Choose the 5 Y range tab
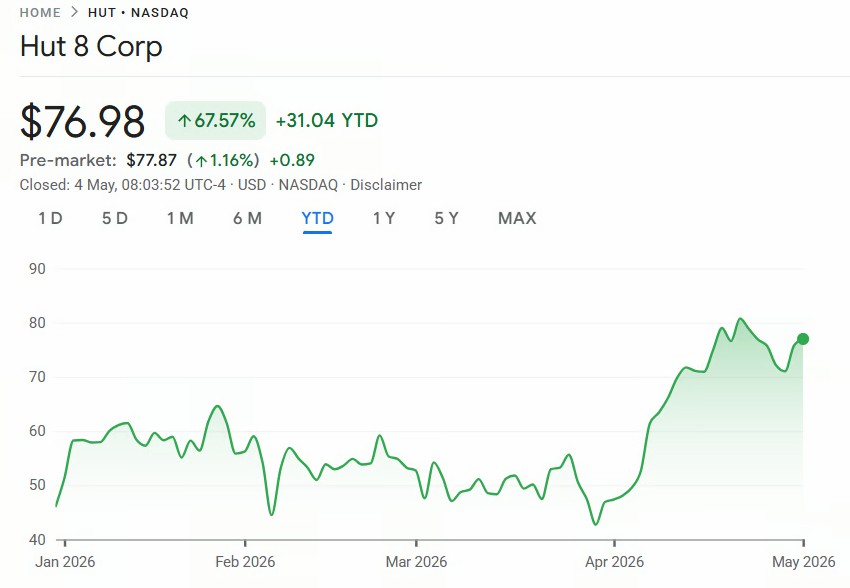Image resolution: width=850 pixels, height=588 pixels. (x=447, y=218)
